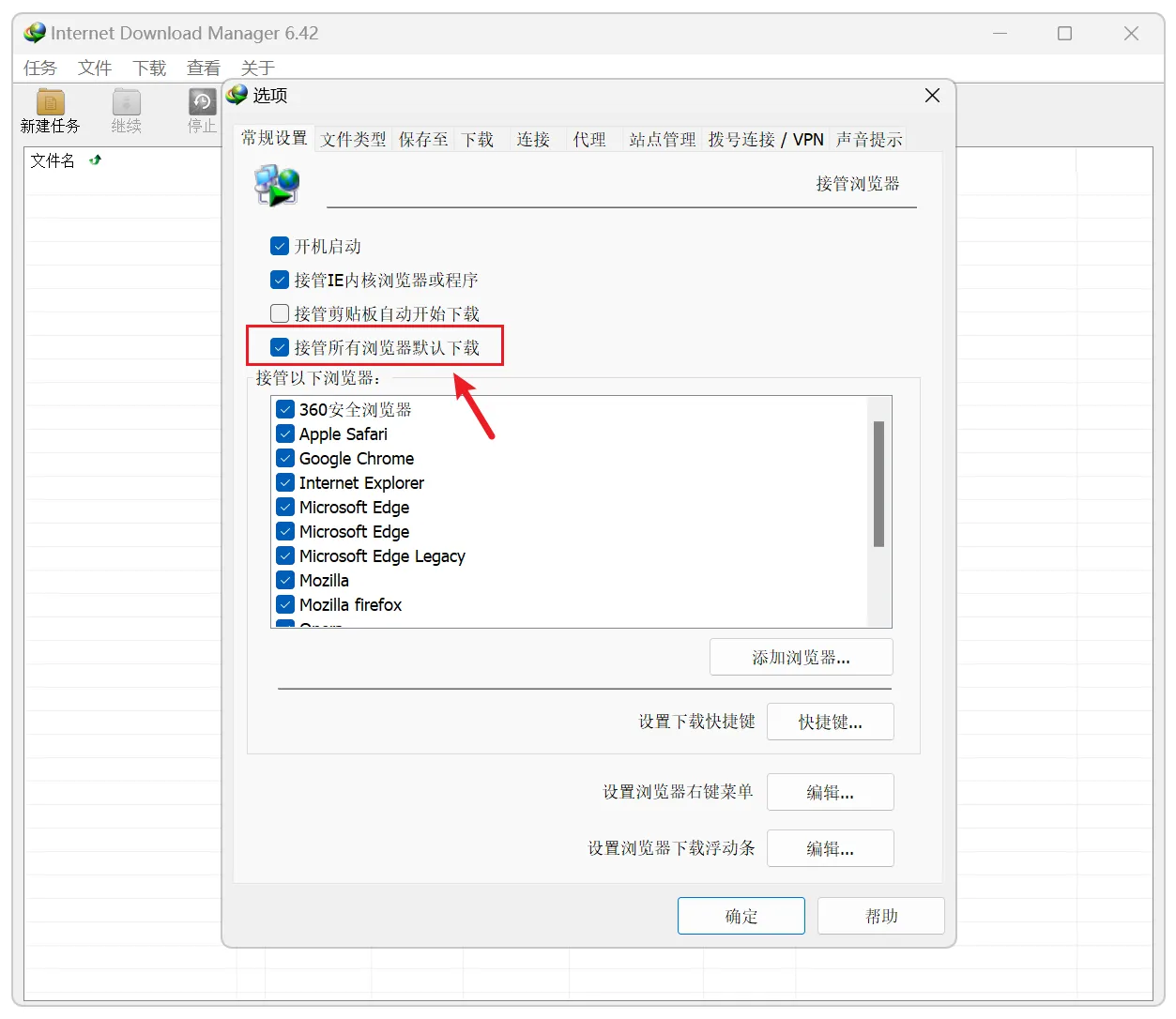Switch to the 常规设置 tab
Viewport: 1176px width, 1019px height.
tap(274, 138)
